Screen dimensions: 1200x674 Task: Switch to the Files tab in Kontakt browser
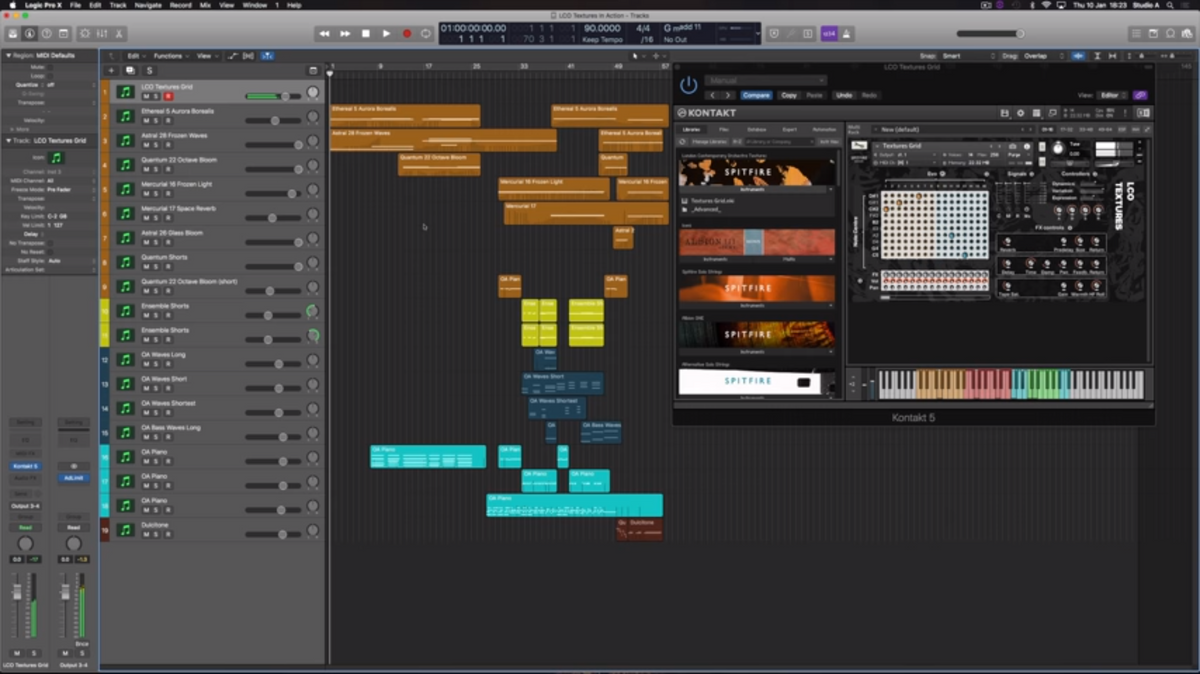tap(723, 130)
